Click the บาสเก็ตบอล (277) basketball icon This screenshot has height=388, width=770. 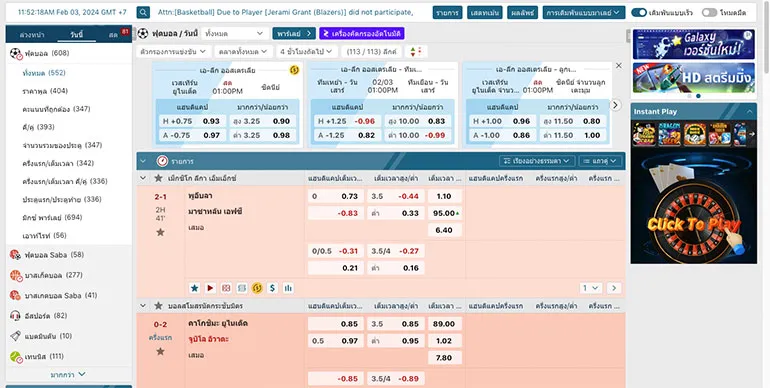click(16, 275)
